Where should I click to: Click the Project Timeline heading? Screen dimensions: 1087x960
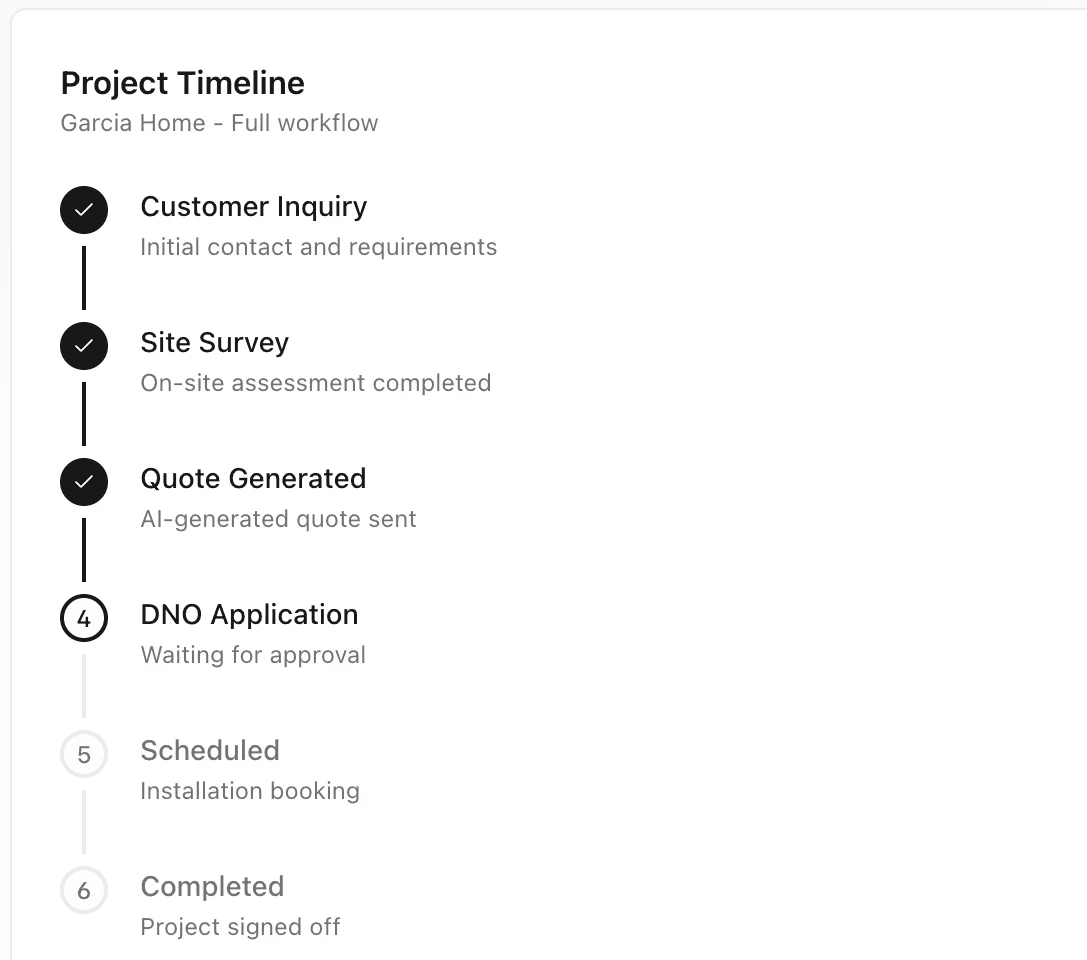click(183, 83)
